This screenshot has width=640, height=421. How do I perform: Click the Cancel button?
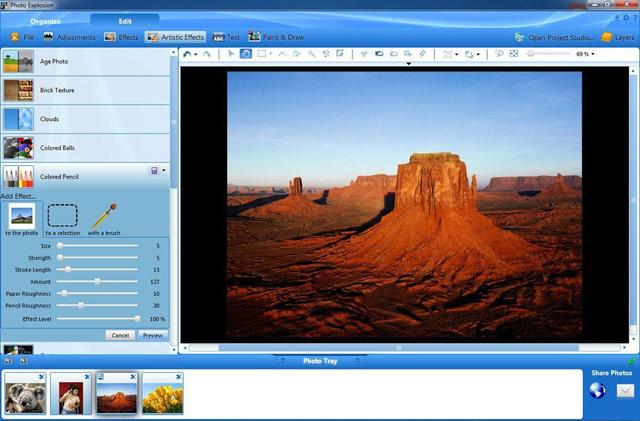pyautogui.click(x=120, y=335)
